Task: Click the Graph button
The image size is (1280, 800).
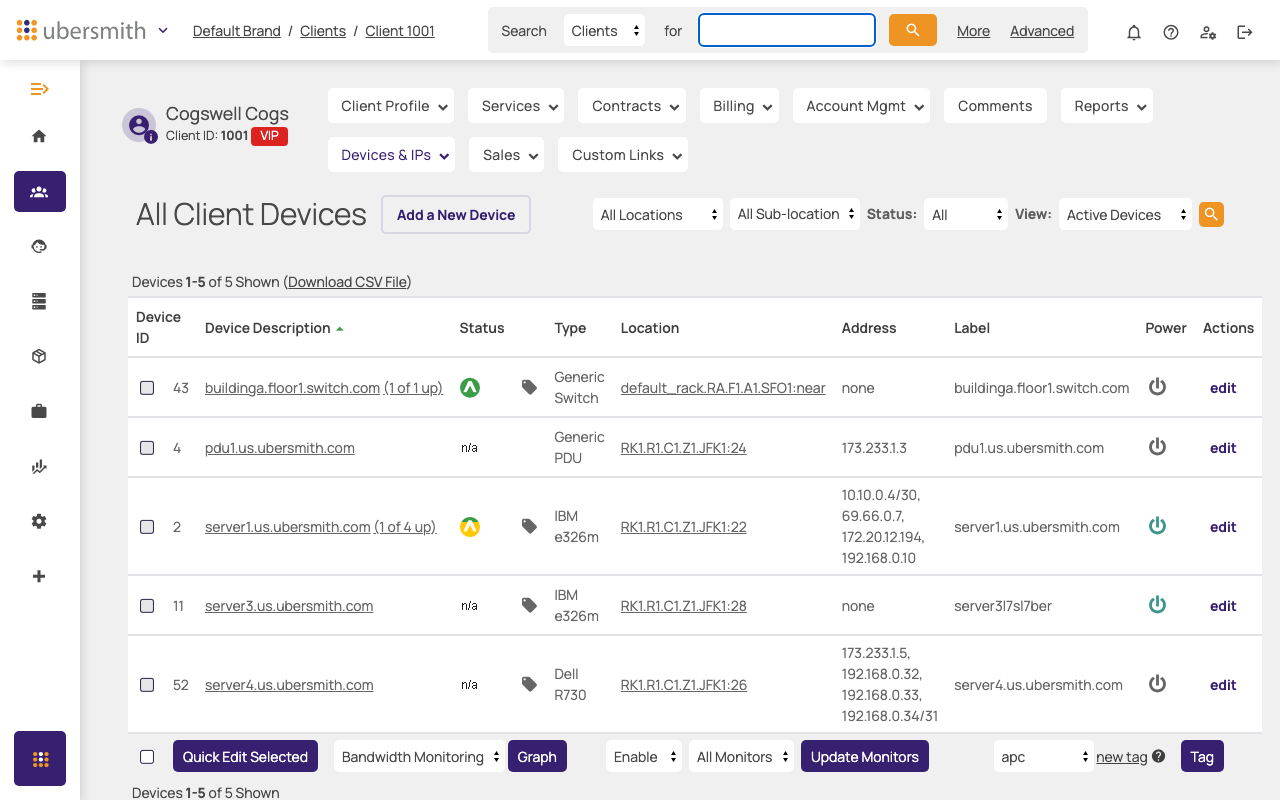Action: pos(537,756)
